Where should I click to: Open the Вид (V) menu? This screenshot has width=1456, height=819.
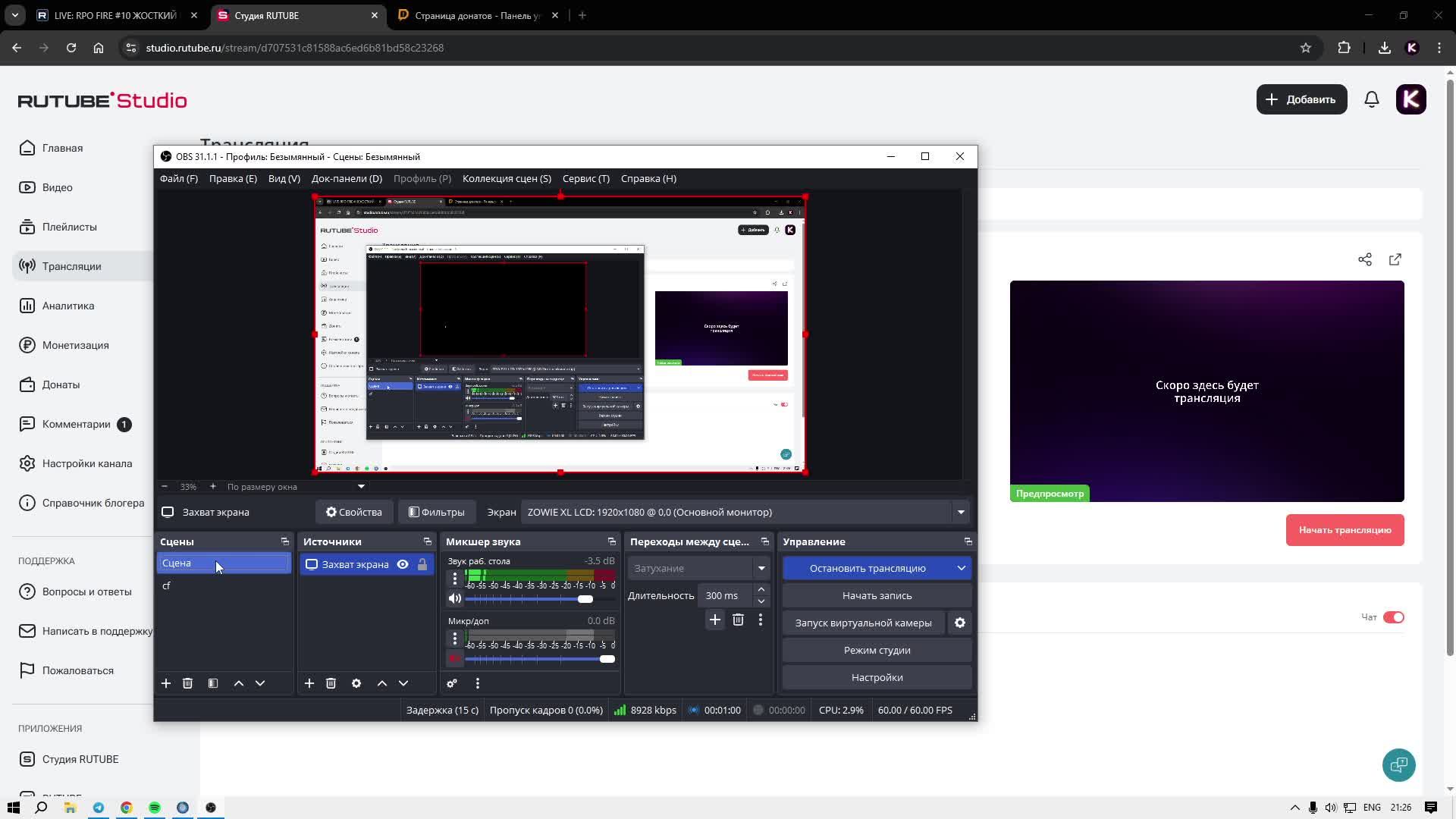[284, 178]
